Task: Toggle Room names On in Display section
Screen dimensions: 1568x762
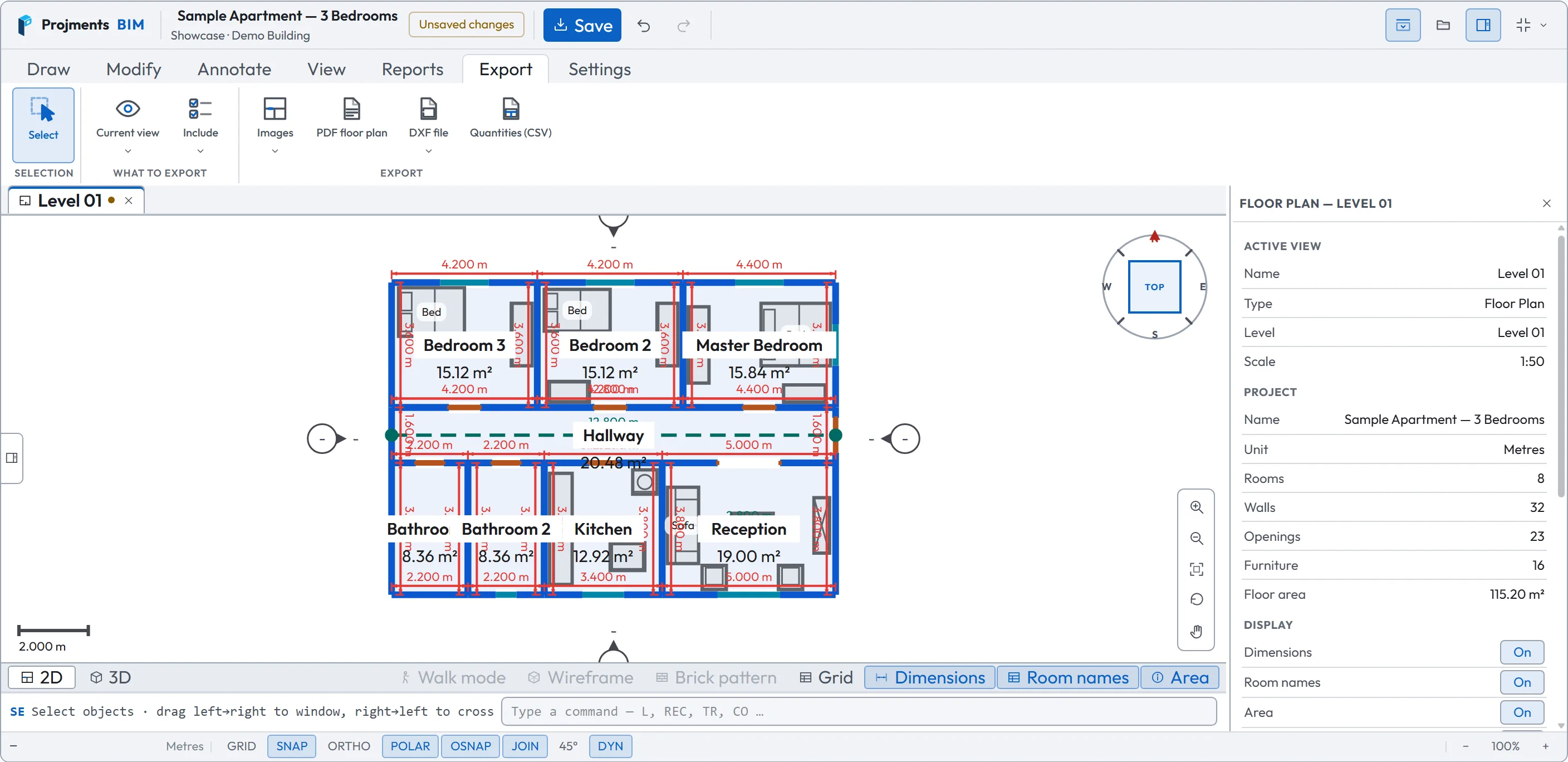Action: click(1522, 682)
